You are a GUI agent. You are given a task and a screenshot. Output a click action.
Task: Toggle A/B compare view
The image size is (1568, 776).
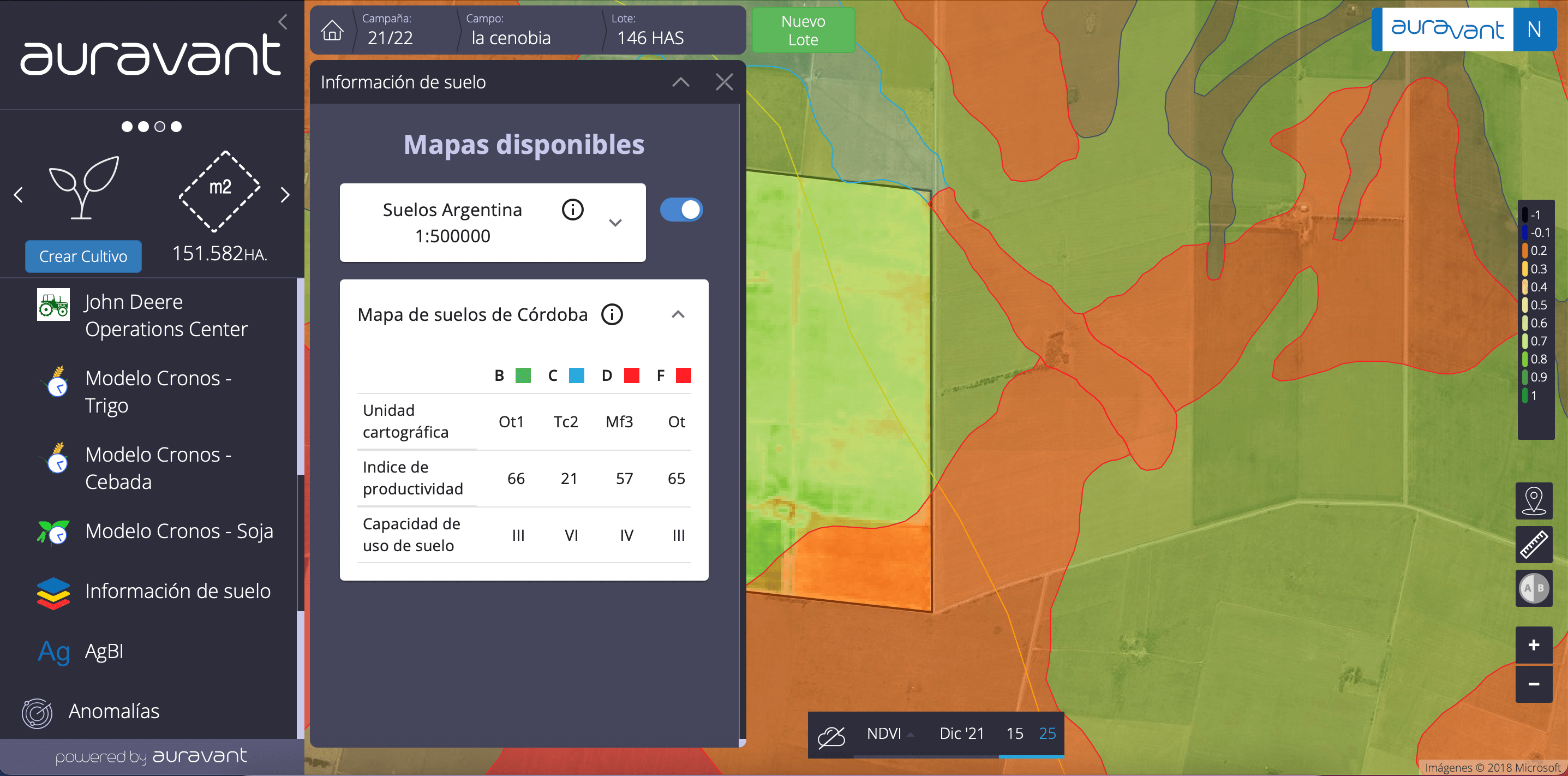pos(1534,588)
